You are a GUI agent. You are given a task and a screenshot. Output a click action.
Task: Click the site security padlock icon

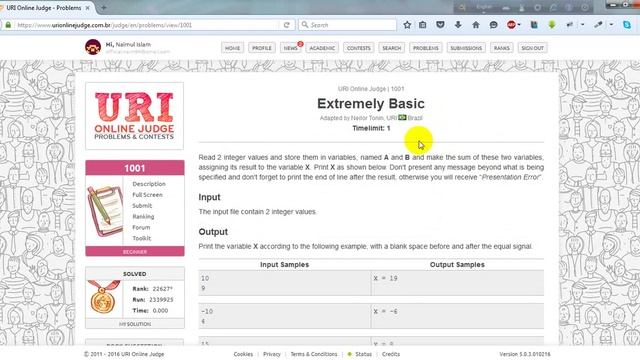click(x=8, y=25)
